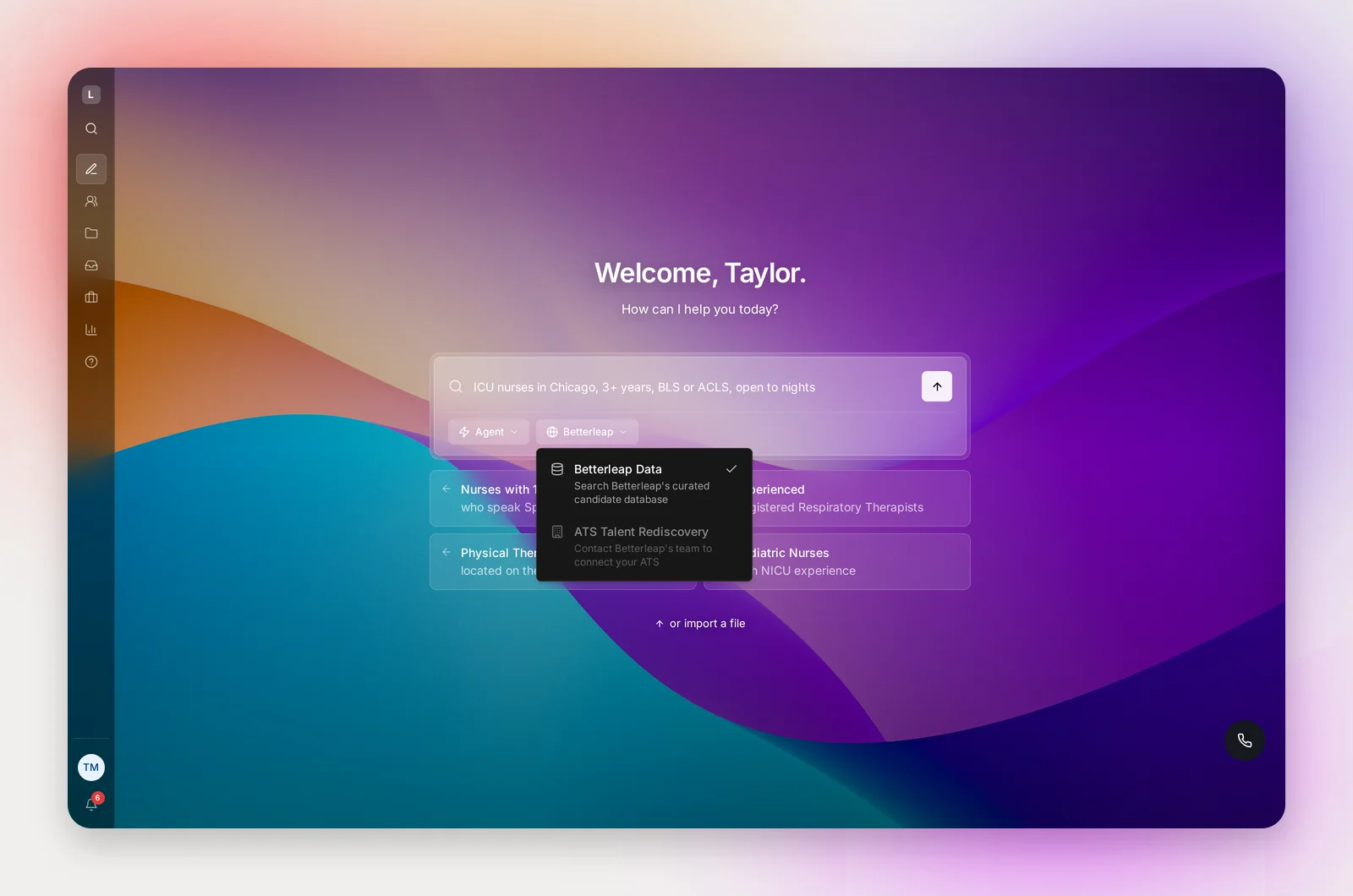Submit search with the up arrow button

[937, 386]
